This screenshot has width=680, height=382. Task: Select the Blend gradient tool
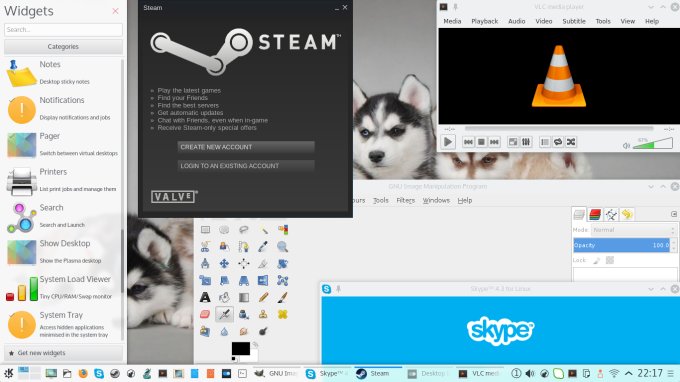coord(244,297)
